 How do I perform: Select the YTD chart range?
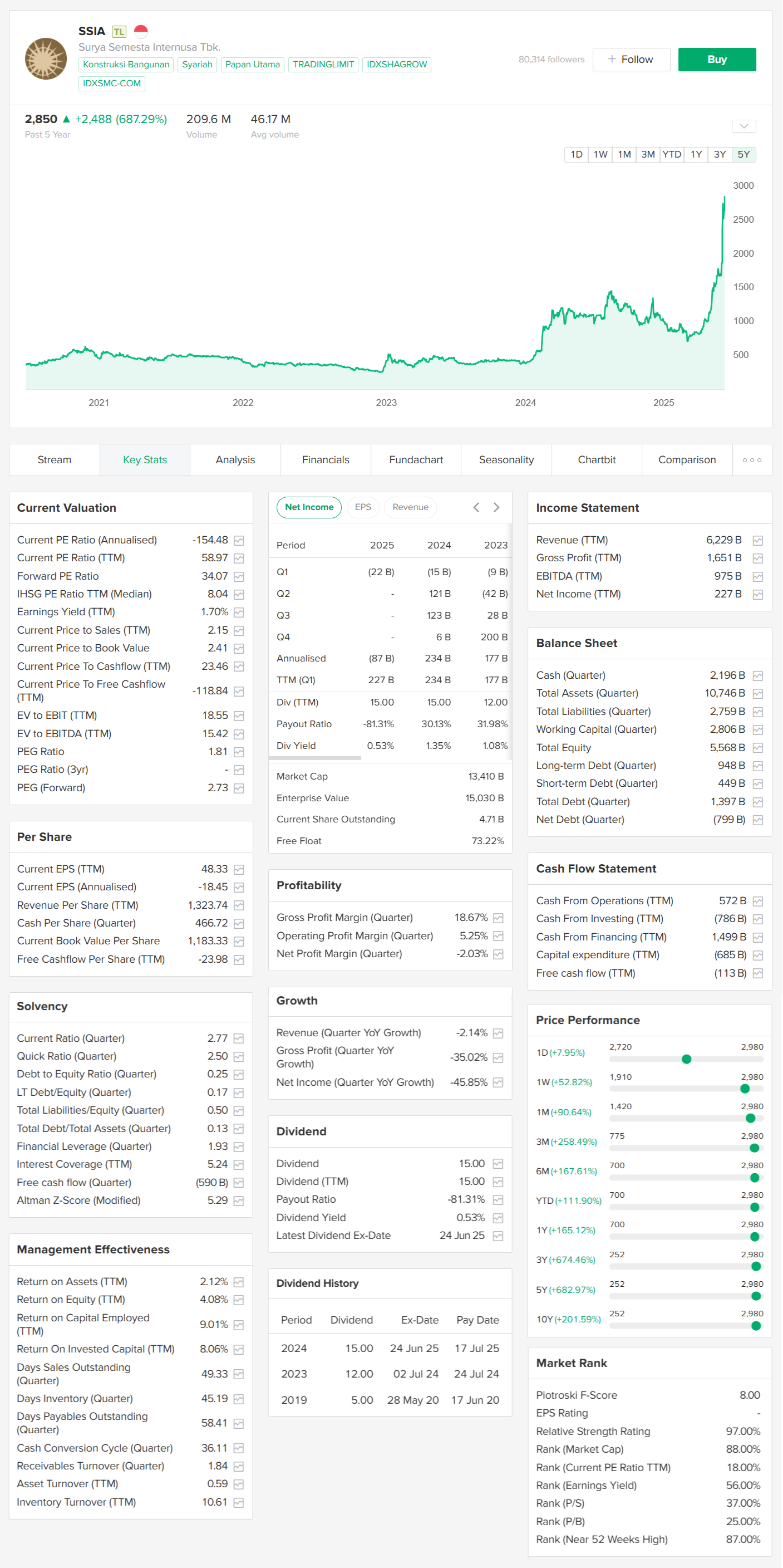tap(672, 155)
